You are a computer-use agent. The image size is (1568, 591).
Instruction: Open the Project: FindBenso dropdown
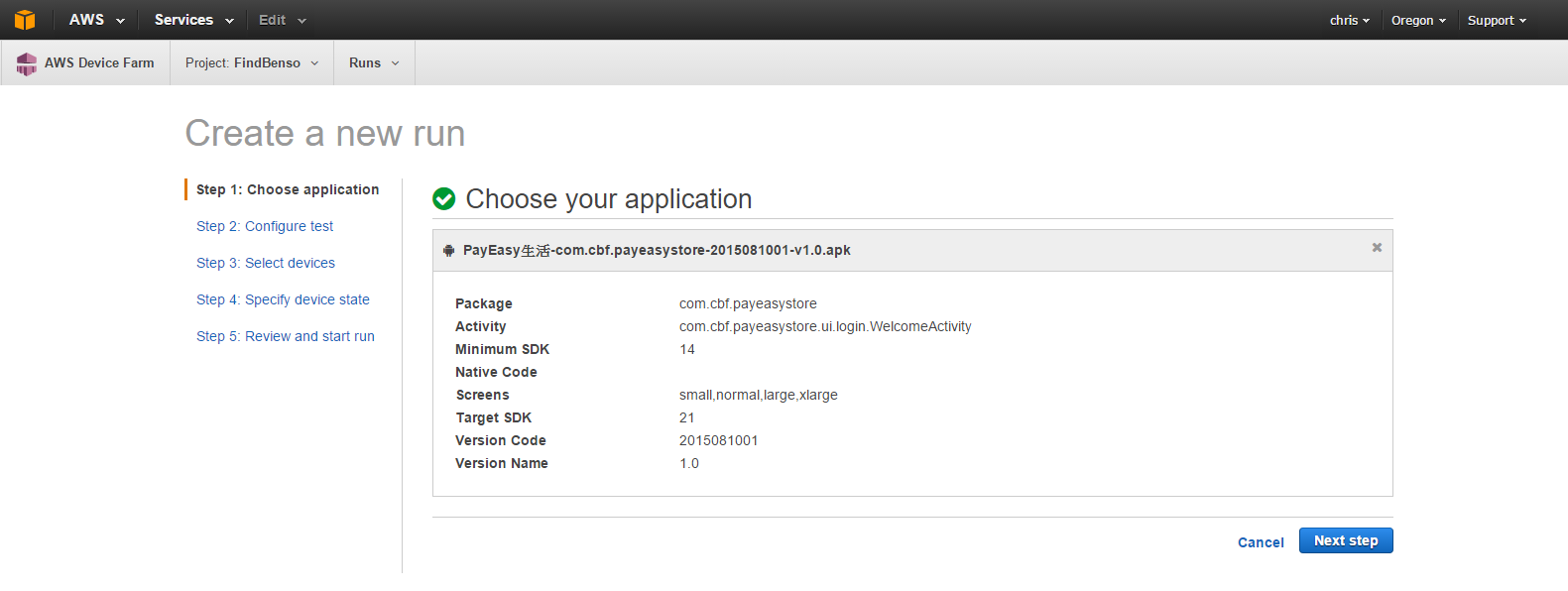(x=252, y=62)
